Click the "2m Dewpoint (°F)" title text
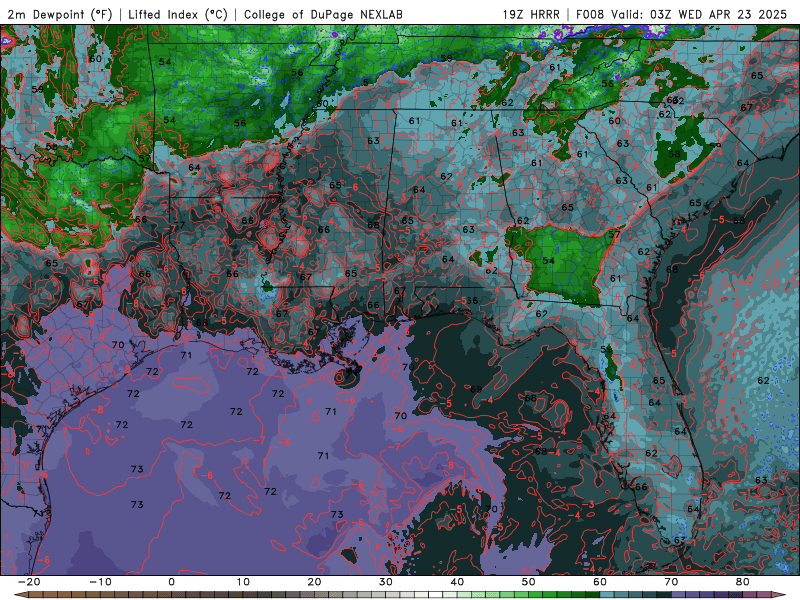 tap(60, 14)
